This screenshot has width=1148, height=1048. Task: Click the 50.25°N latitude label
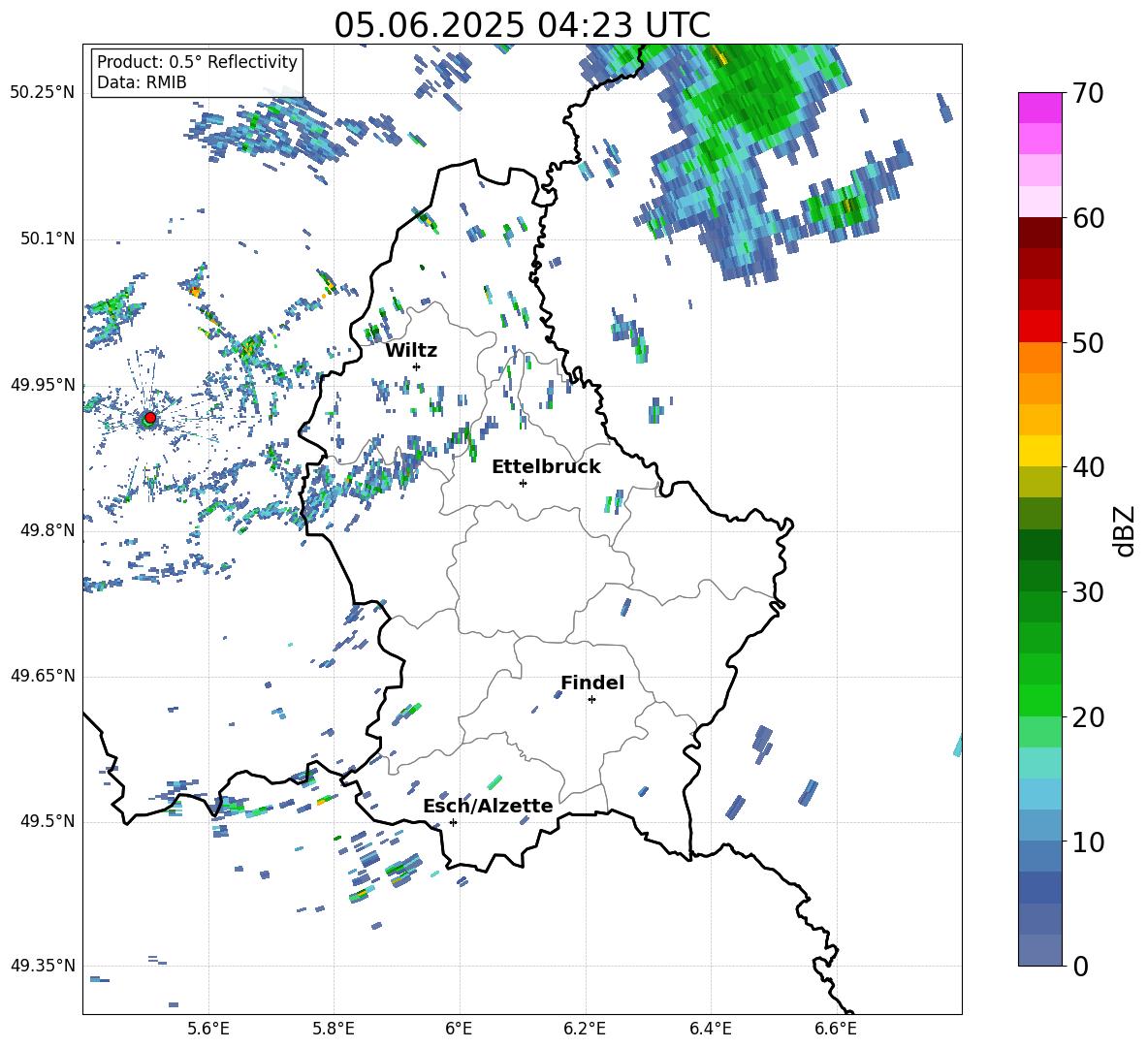pyautogui.click(x=43, y=93)
